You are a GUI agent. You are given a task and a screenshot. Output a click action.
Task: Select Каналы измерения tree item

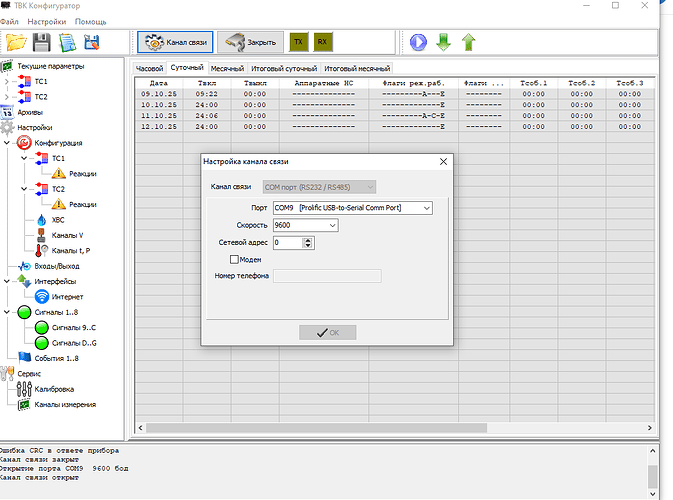click(x=65, y=405)
